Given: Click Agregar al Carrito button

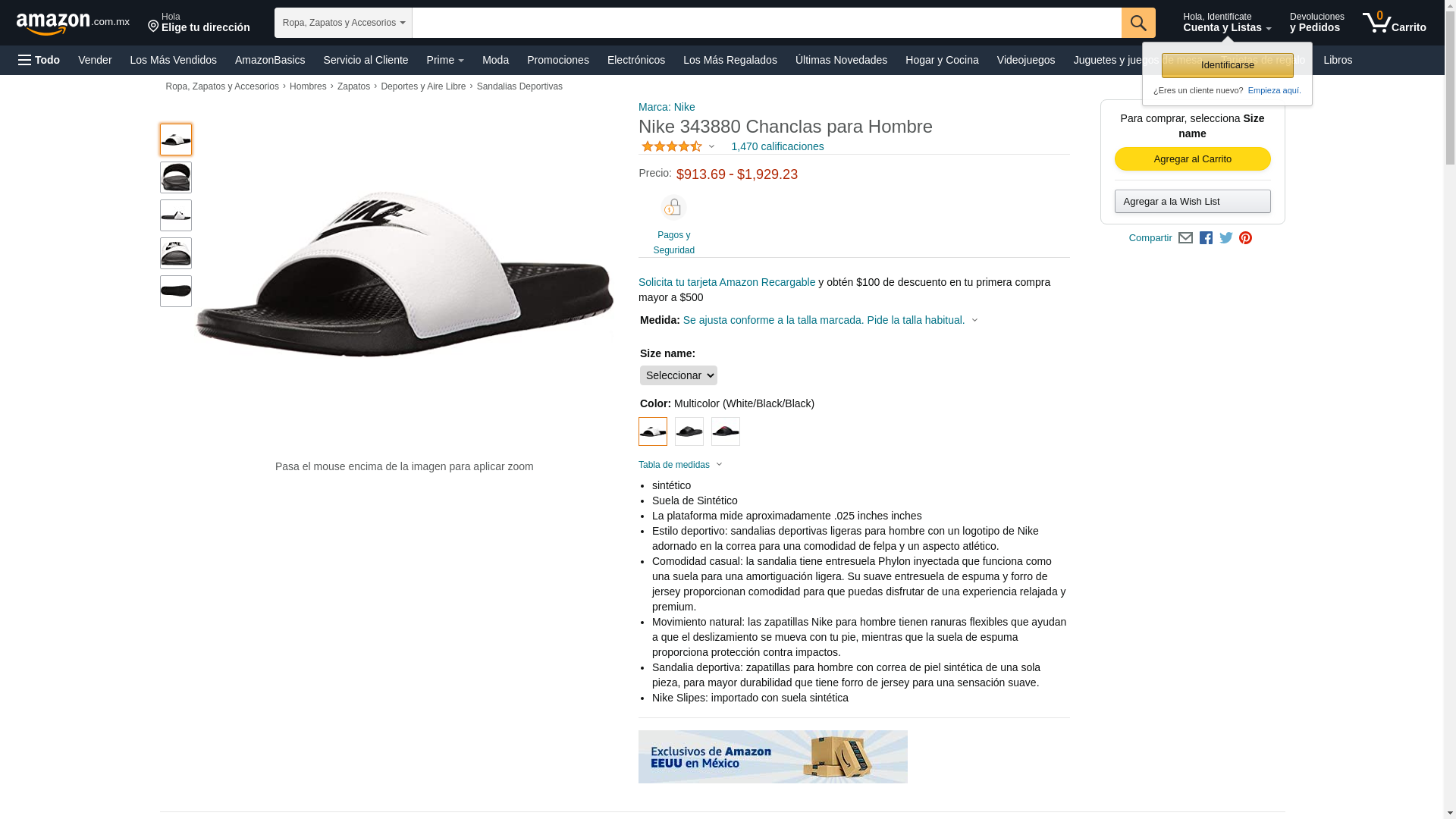Looking at the screenshot, I should click(1192, 159).
